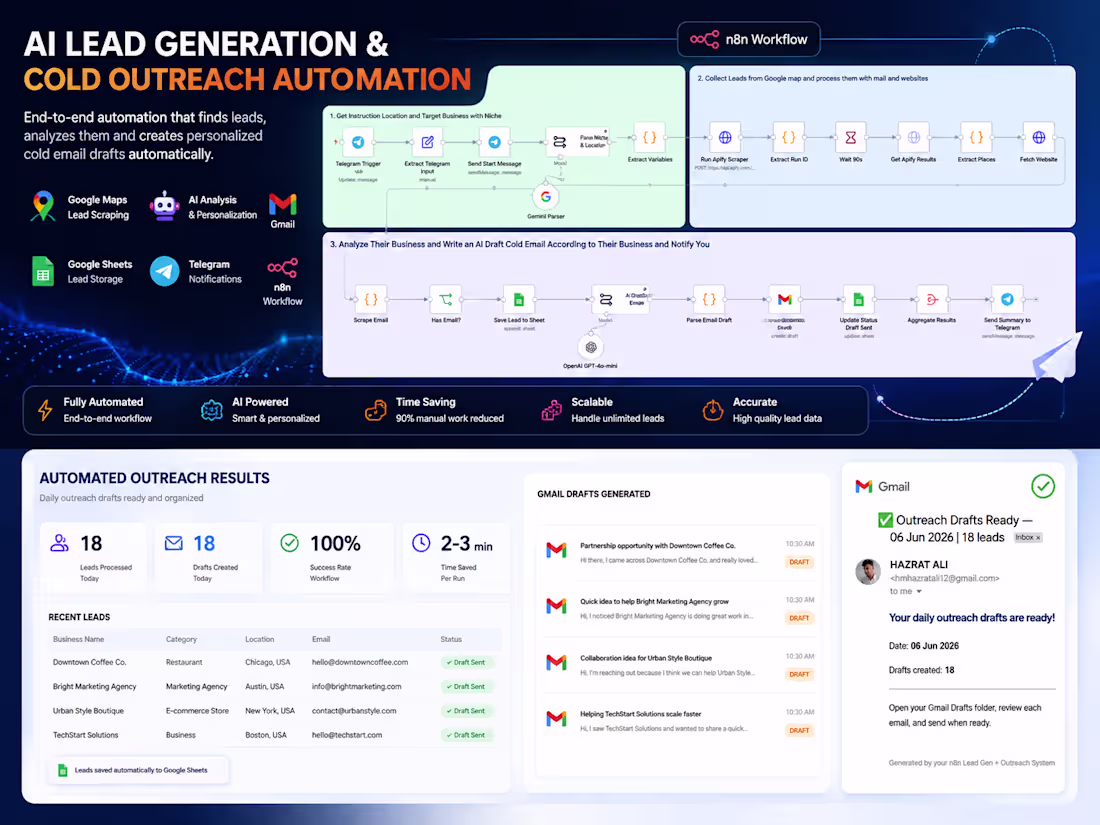The image size is (1100, 825).
Task: Open the TechStart Solutions draft email
Action: click(x=678, y=721)
